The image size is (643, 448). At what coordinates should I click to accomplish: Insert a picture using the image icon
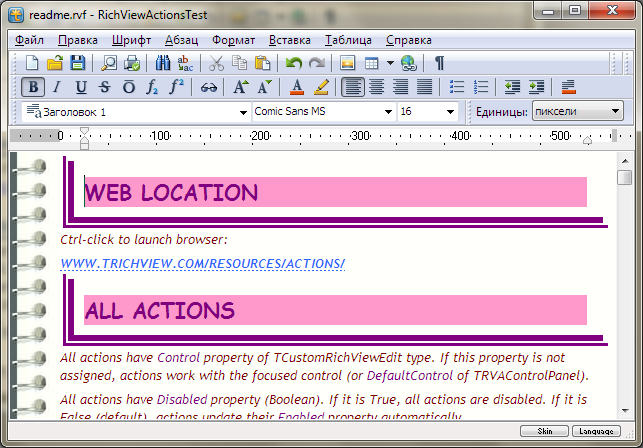coord(348,63)
